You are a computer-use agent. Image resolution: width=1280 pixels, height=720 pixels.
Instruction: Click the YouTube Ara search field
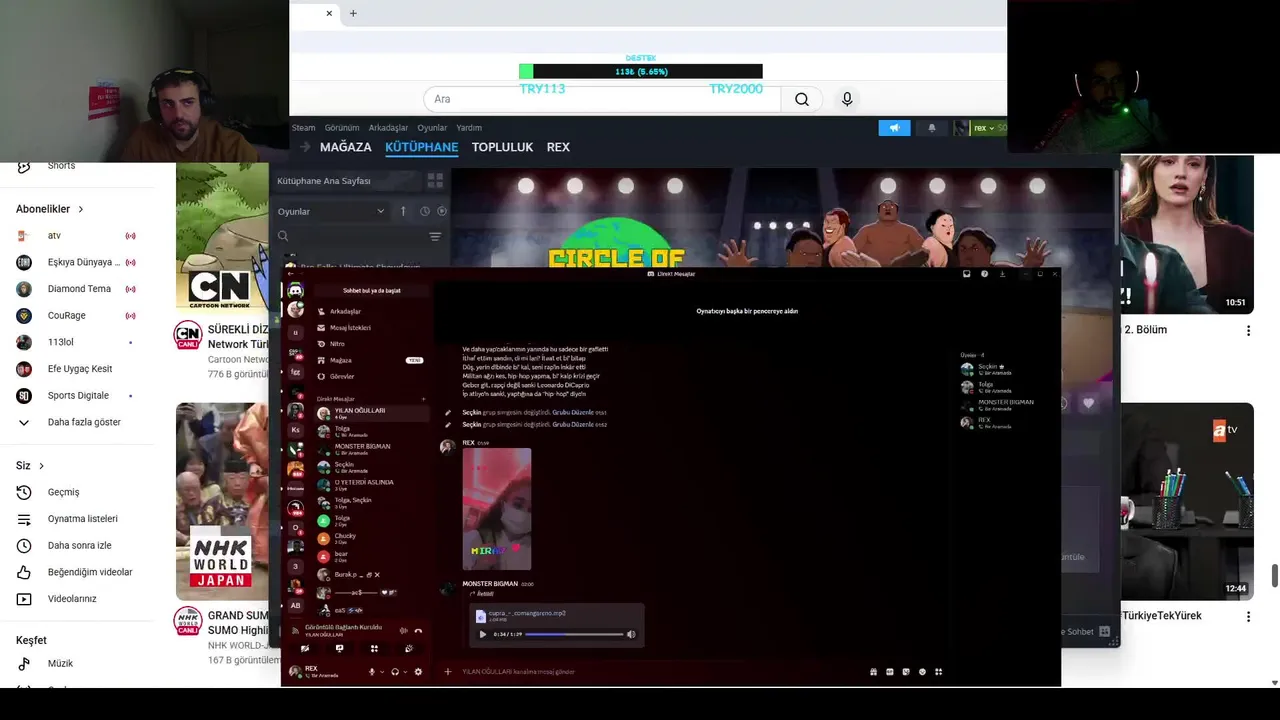click(x=604, y=99)
